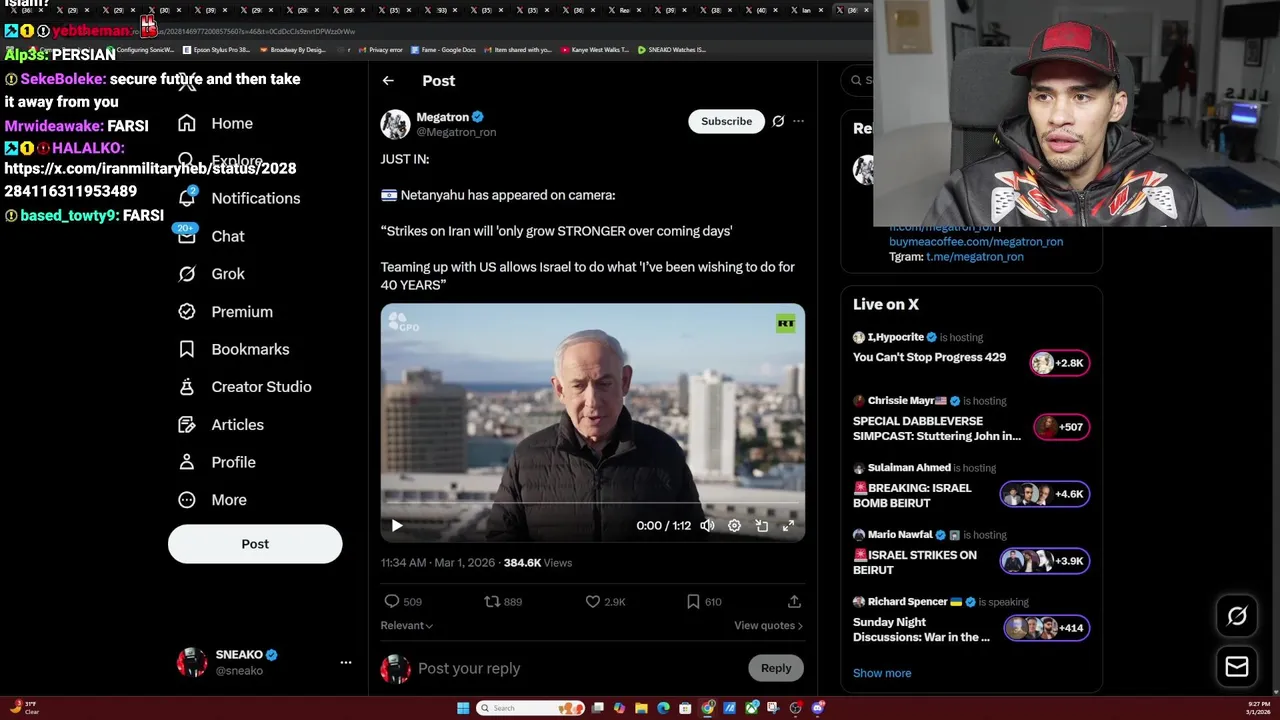Join Mario Nawfal's space +3.9K
Image resolution: width=1280 pixels, height=720 pixels.
[1045, 561]
